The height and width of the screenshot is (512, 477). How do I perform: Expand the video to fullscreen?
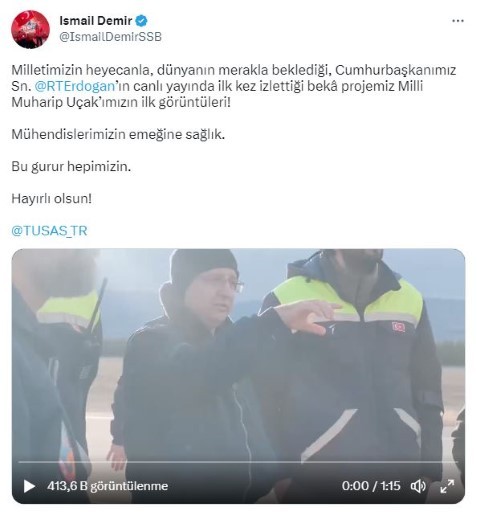[447, 486]
